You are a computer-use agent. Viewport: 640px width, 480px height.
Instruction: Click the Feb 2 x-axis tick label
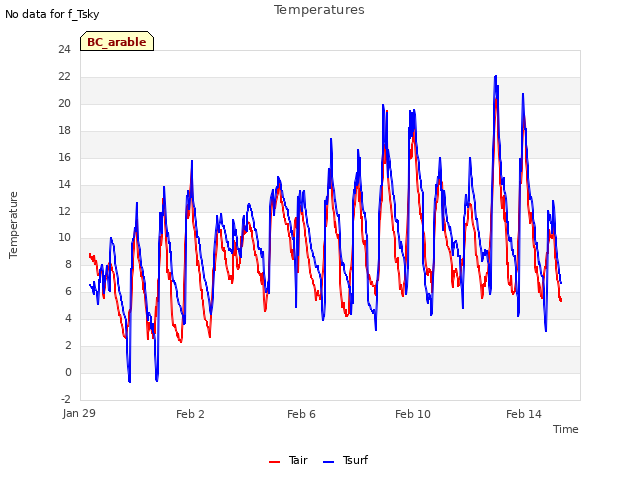coord(190,414)
